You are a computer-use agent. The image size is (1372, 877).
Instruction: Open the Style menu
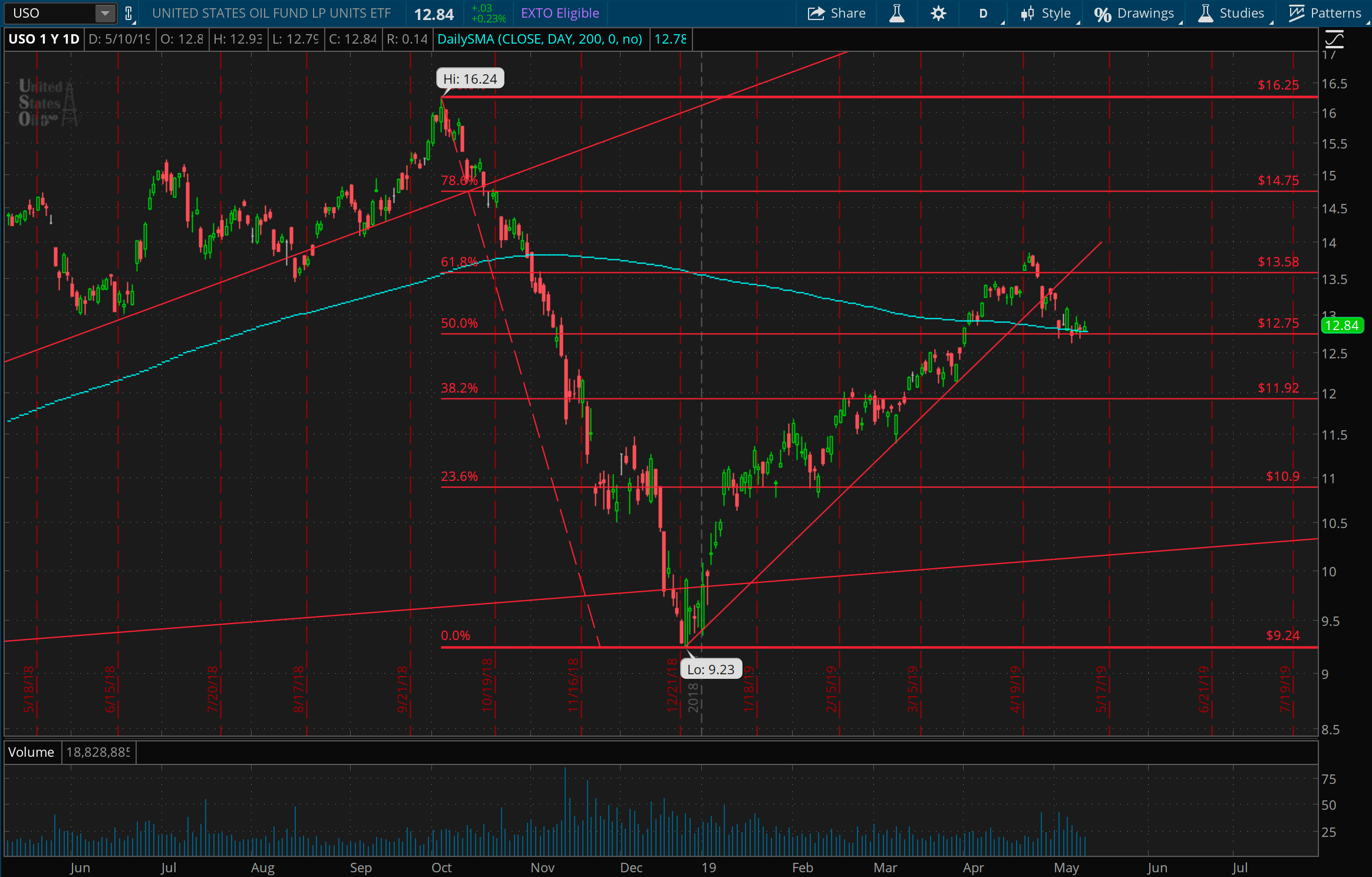1047,13
